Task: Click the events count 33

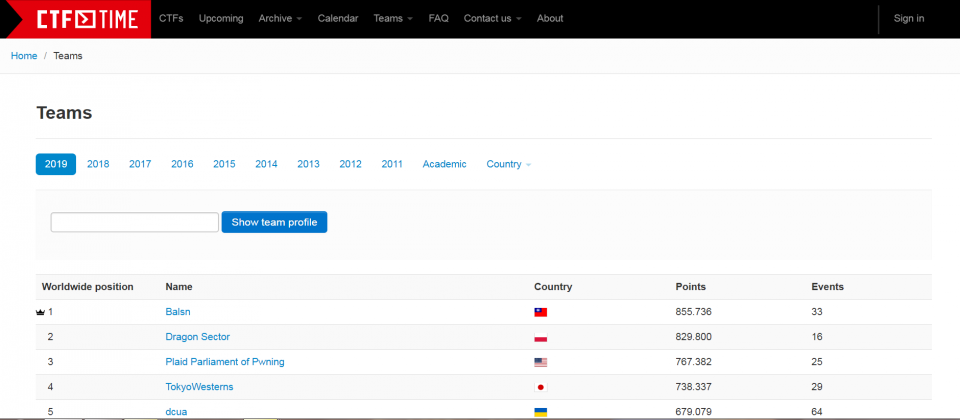Action: click(817, 312)
